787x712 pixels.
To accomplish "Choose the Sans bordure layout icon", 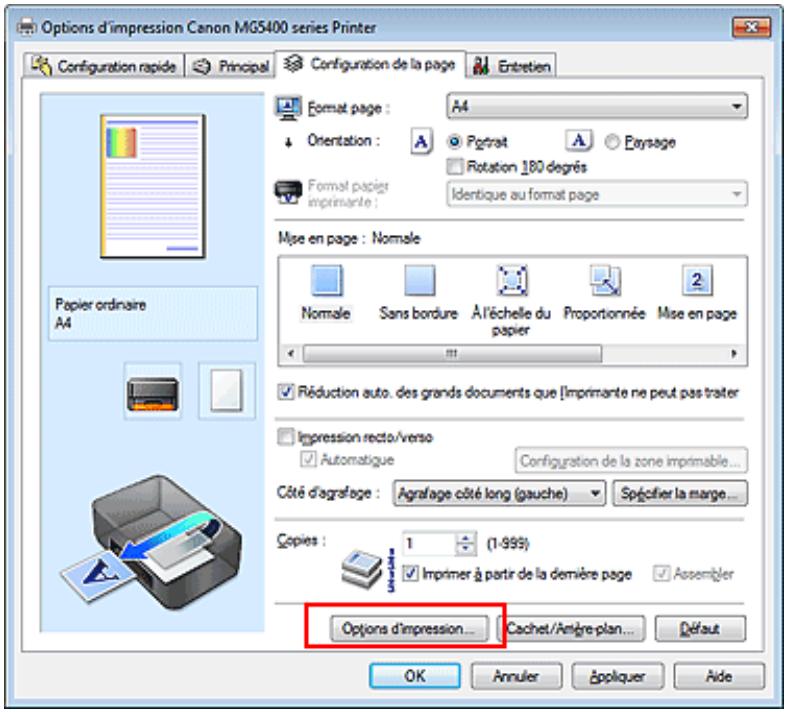I will pyautogui.click(x=420, y=280).
